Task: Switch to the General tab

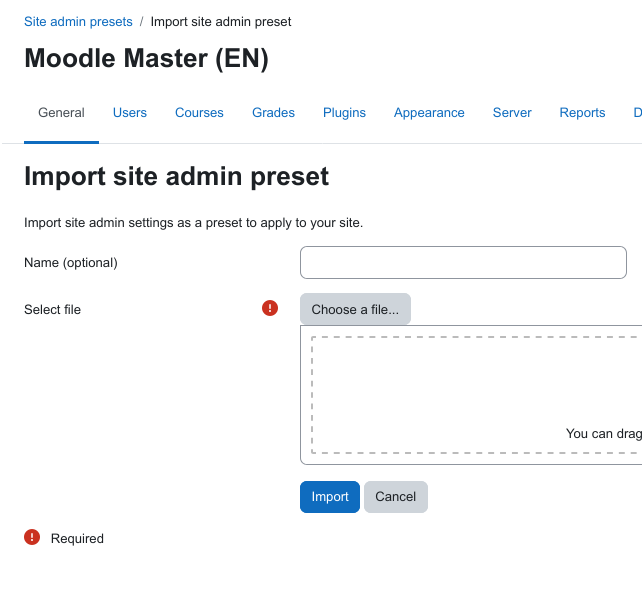Action: (x=61, y=113)
